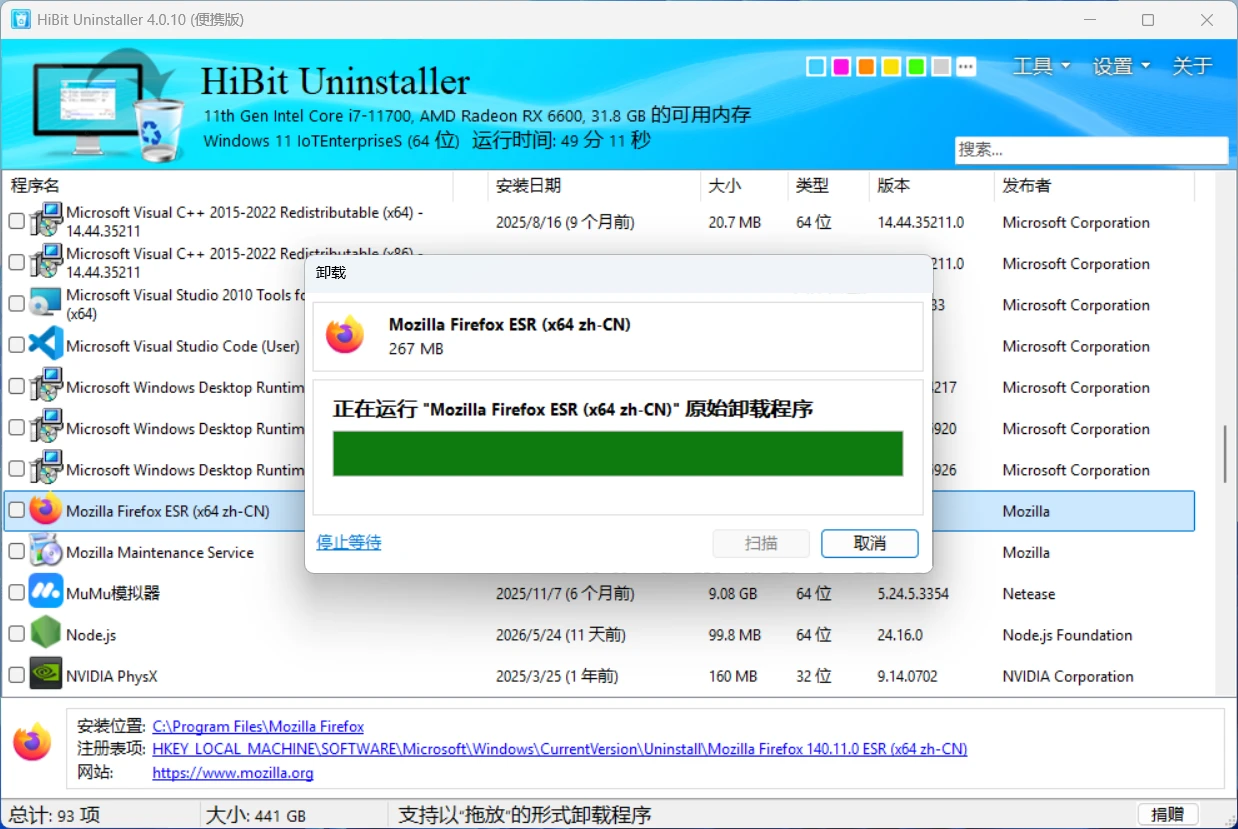
Task: Check the Mozilla Firefox ESR row checkbox
Action: tap(16, 510)
